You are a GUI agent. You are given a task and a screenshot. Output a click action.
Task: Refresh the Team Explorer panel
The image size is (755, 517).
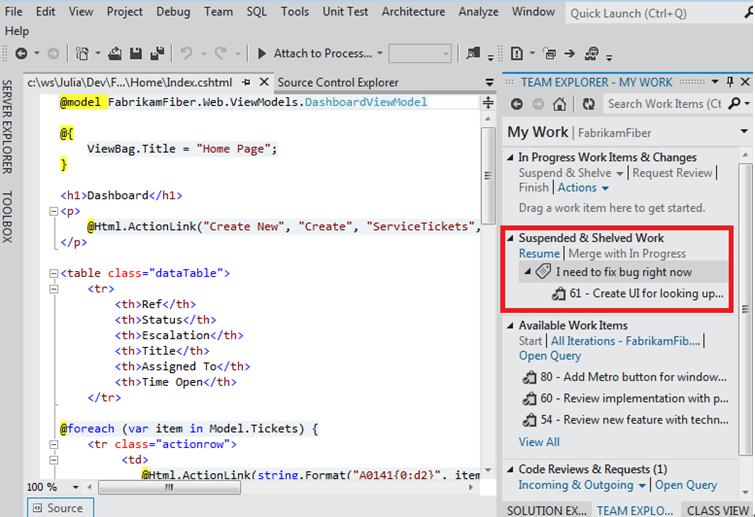[x=588, y=104]
